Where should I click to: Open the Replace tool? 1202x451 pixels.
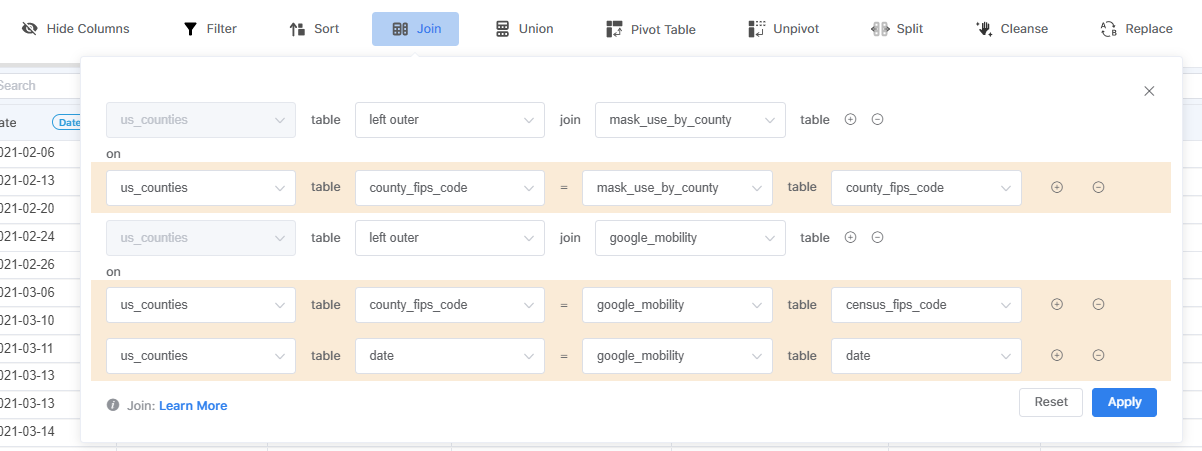(x=1136, y=29)
